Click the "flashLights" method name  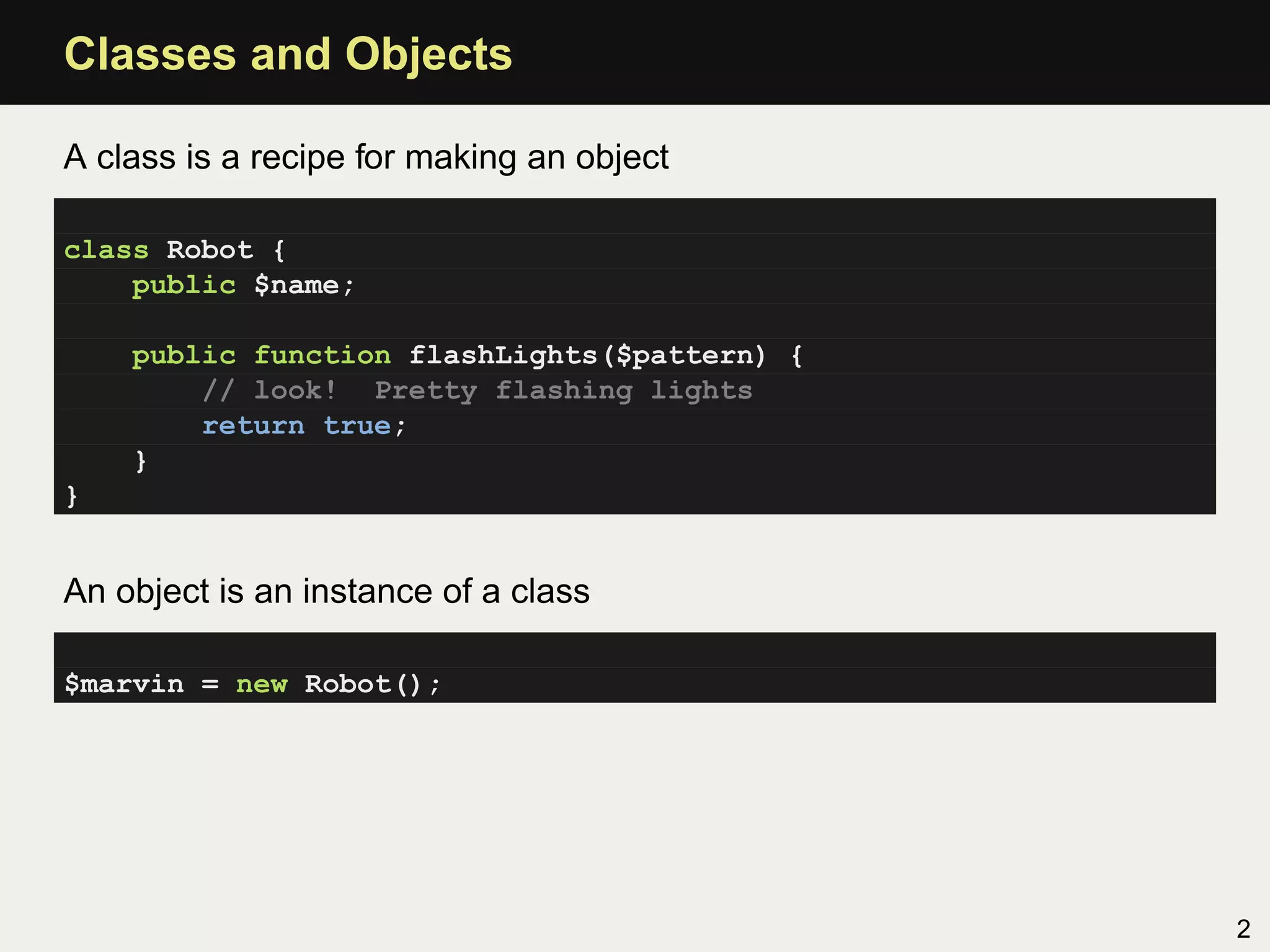tap(503, 355)
